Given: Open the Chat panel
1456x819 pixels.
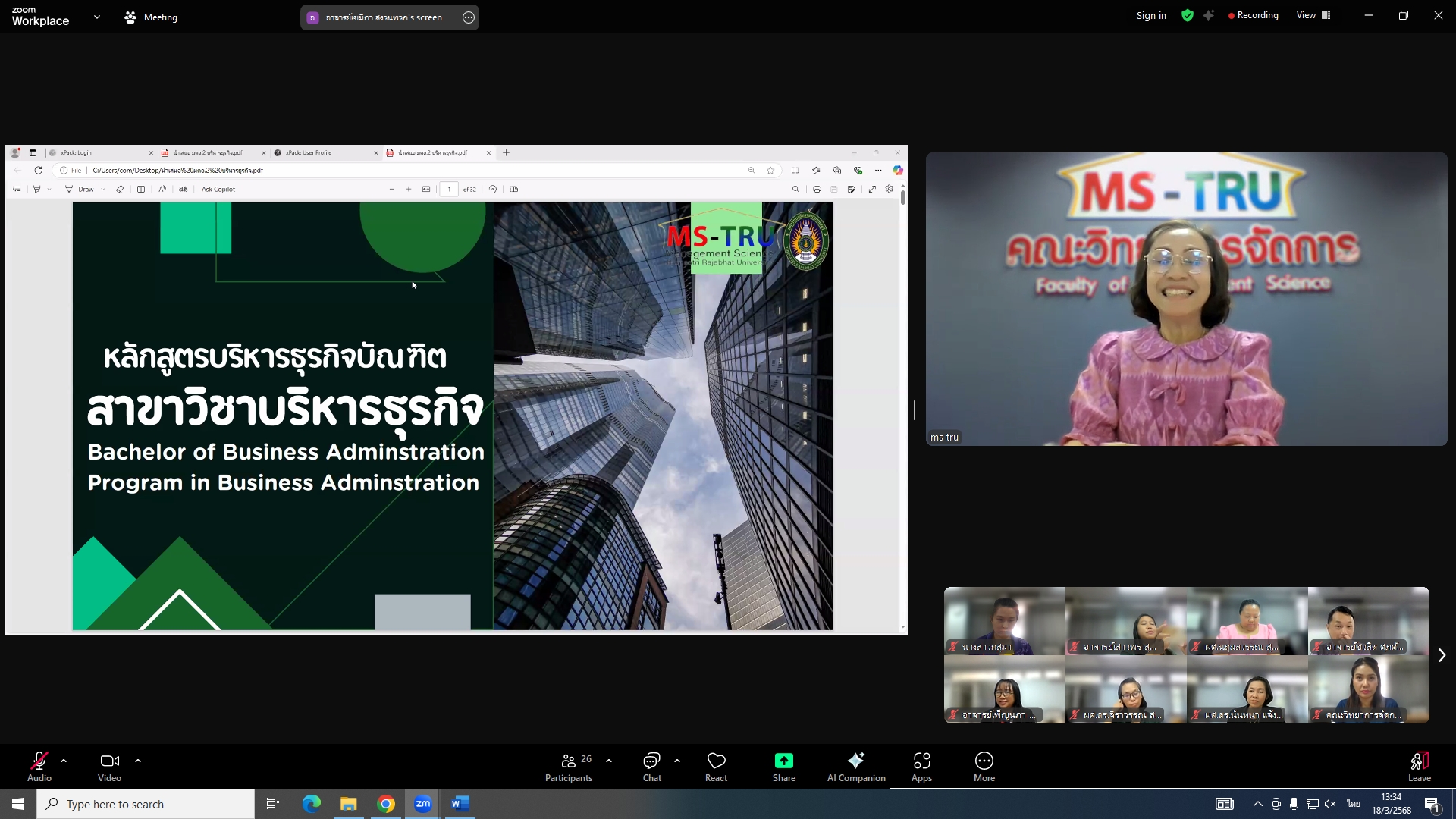Looking at the screenshot, I should tap(651, 766).
